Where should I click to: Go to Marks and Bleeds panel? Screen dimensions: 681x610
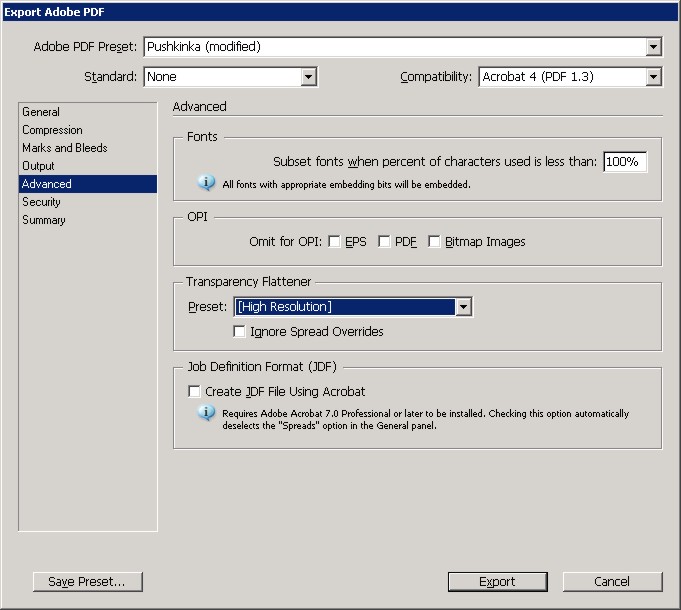coord(88,148)
